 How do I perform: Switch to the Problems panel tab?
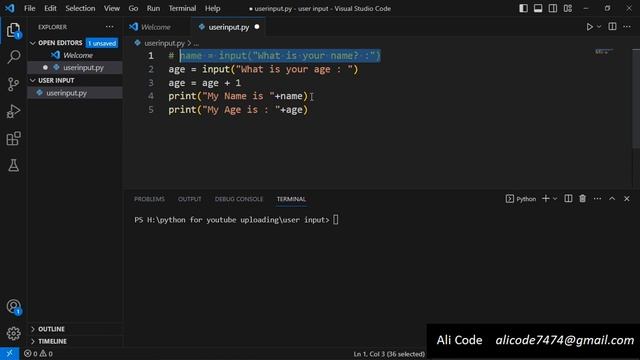coord(149,199)
